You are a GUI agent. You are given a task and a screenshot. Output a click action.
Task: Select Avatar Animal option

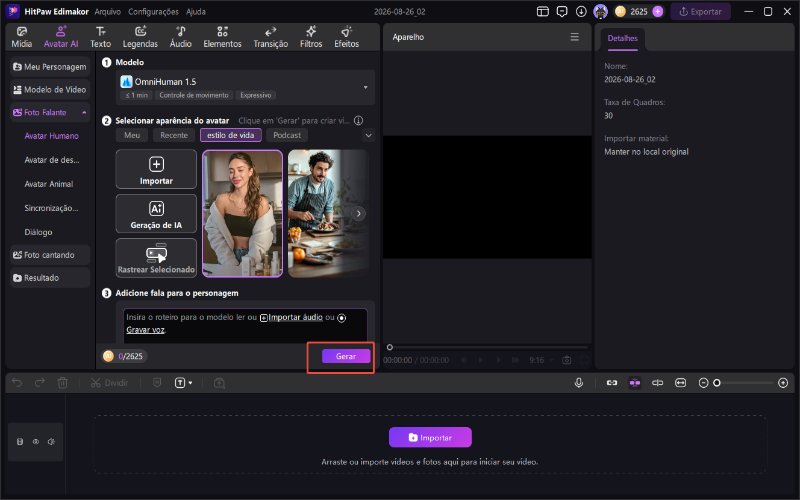(49, 184)
